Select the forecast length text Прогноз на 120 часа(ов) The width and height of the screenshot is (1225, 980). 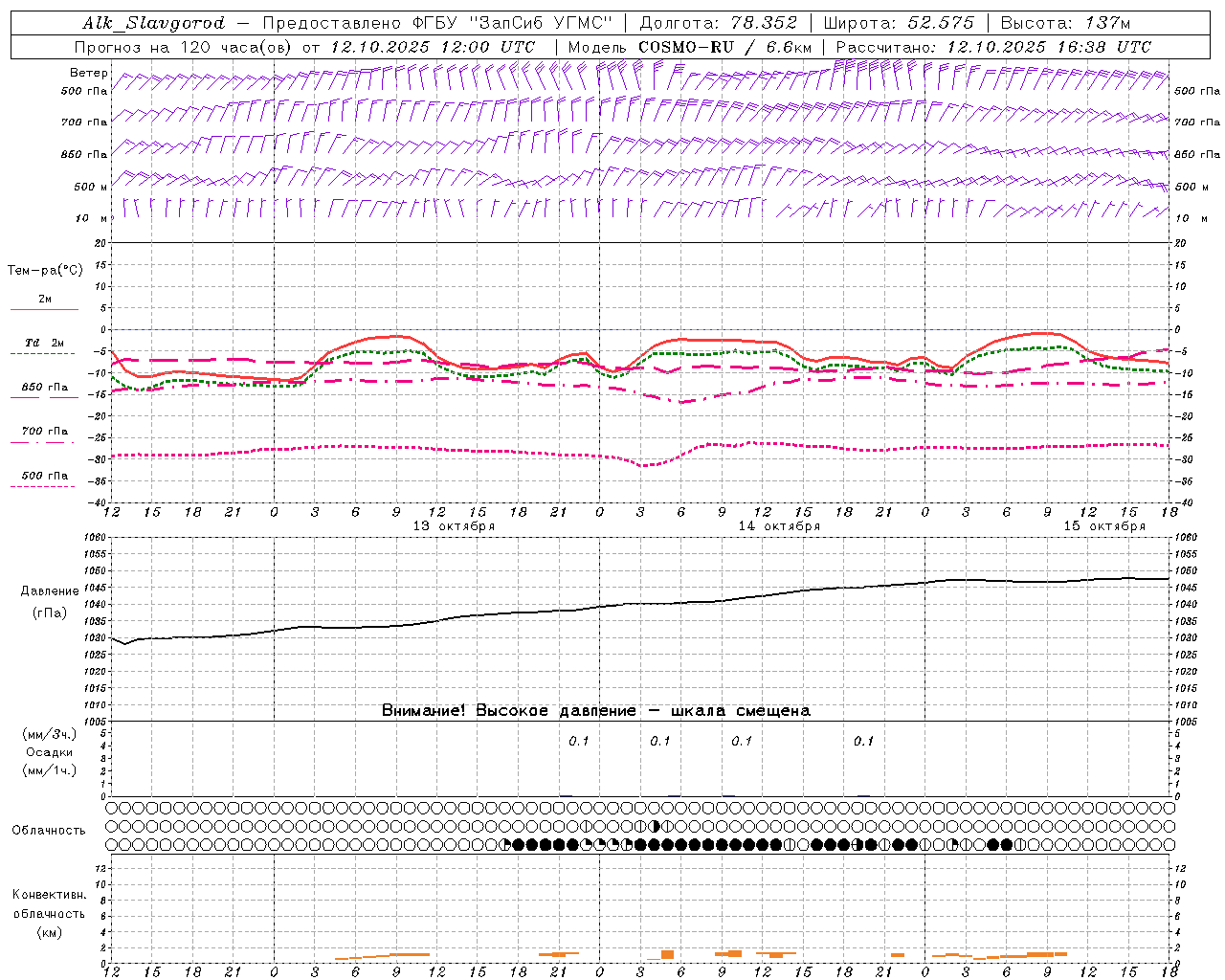[183, 46]
